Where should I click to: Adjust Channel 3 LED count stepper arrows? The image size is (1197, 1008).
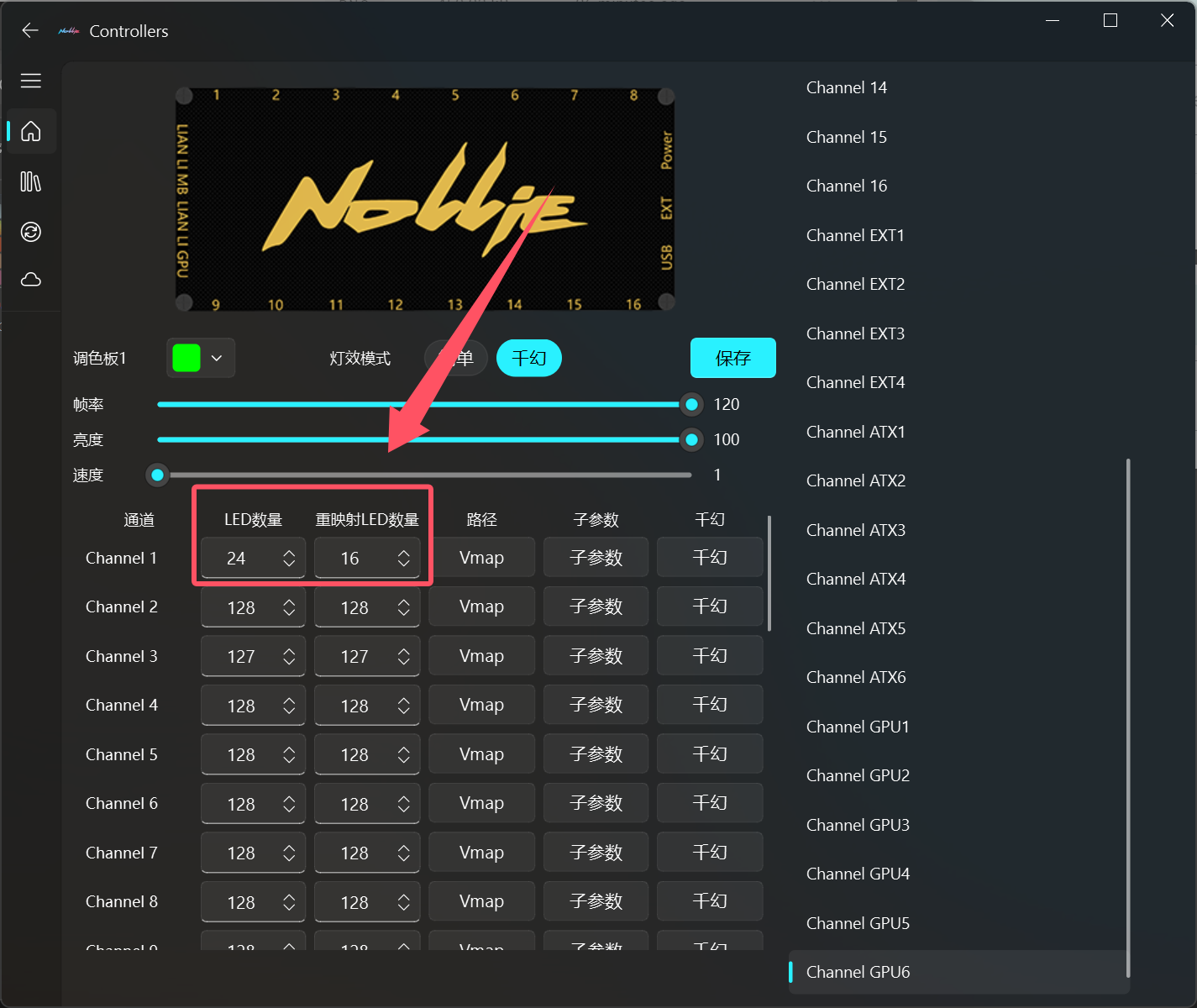pyautogui.click(x=289, y=656)
